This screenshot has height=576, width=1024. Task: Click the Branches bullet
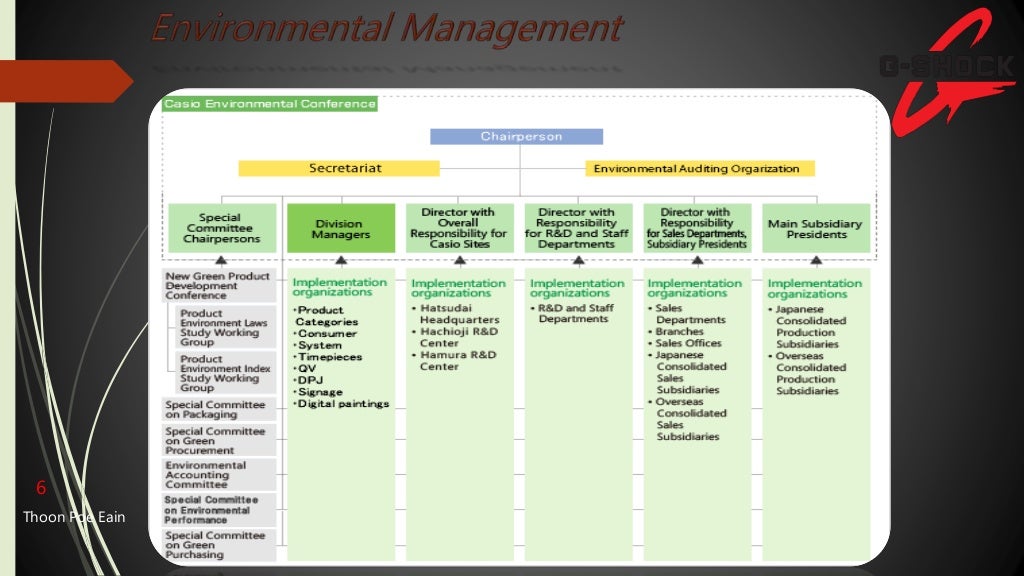676,331
